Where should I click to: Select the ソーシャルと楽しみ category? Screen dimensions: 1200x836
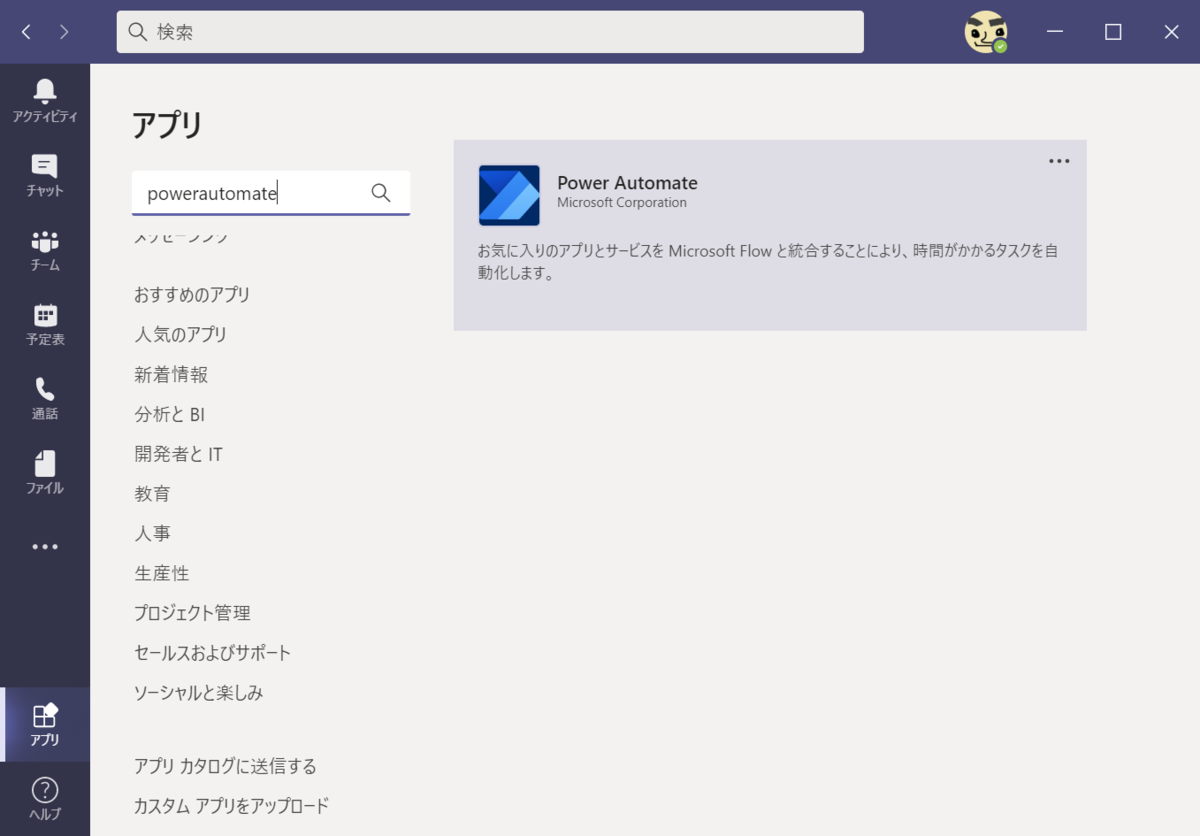(x=198, y=692)
